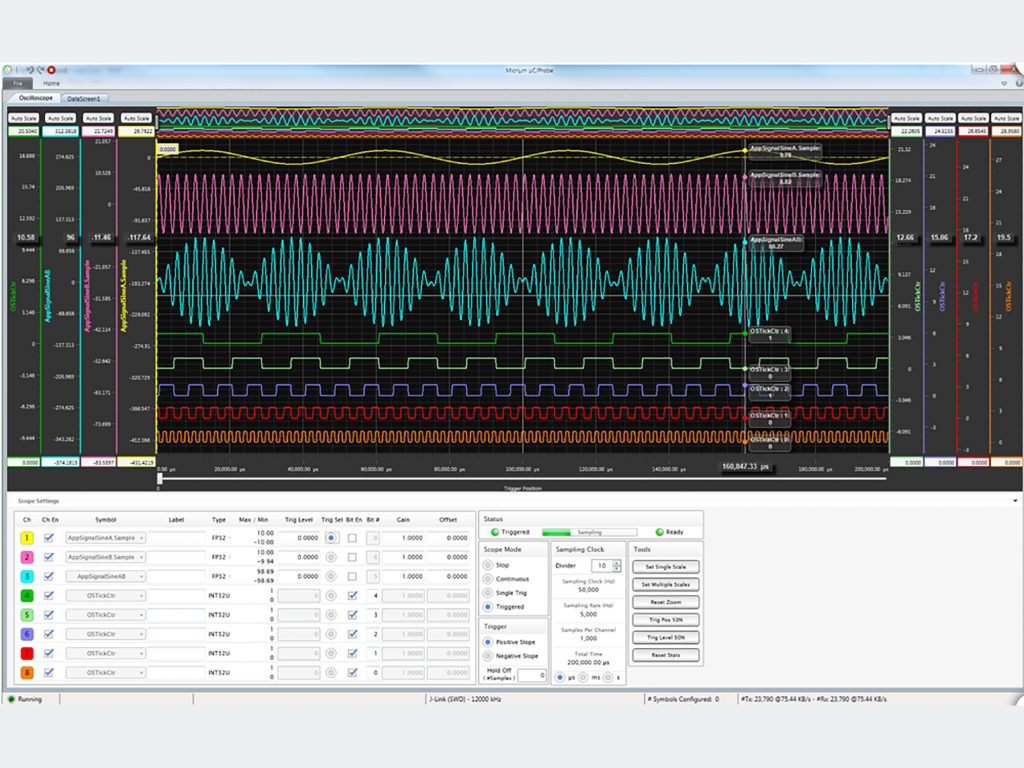1024x768 pixels.
Task: Click the yellow channel 1 color swatch
Action: pos(27,538)
